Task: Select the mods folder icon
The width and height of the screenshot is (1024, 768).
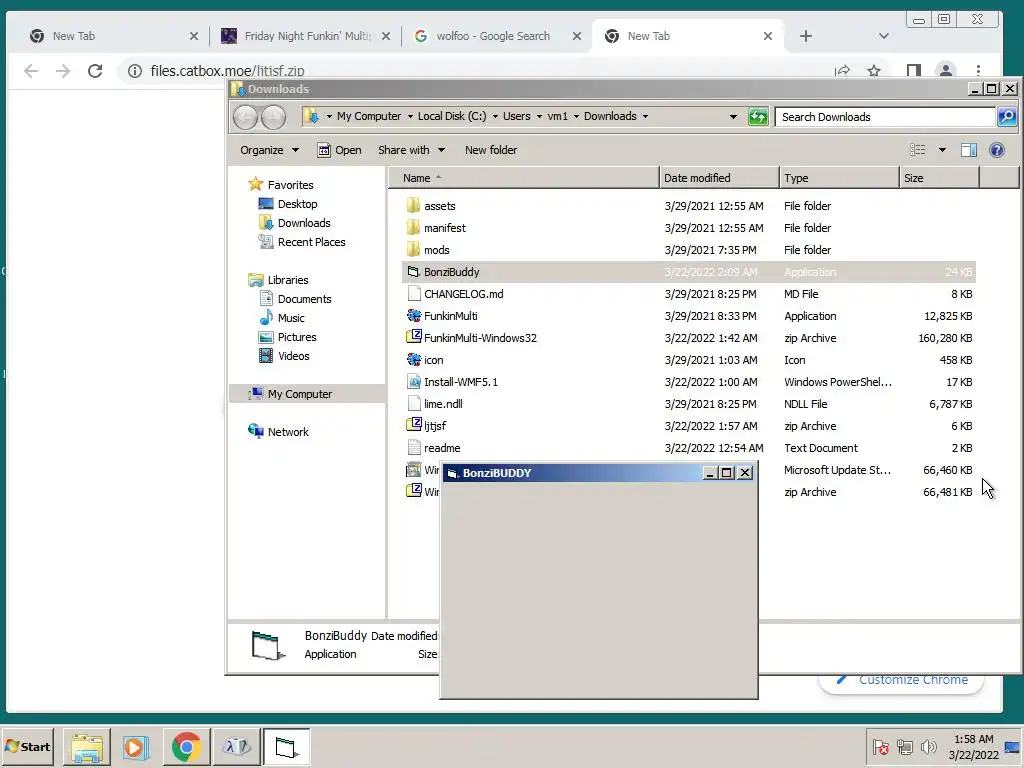Action: point(413,250)
